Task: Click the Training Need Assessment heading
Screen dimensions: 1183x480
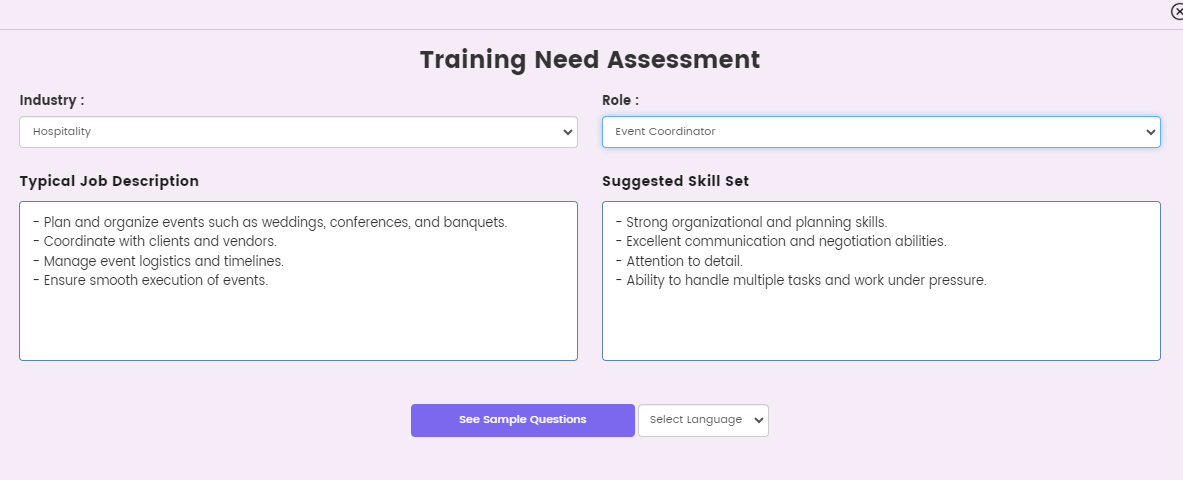Action: pyautogui.click(x=590, y=60)
